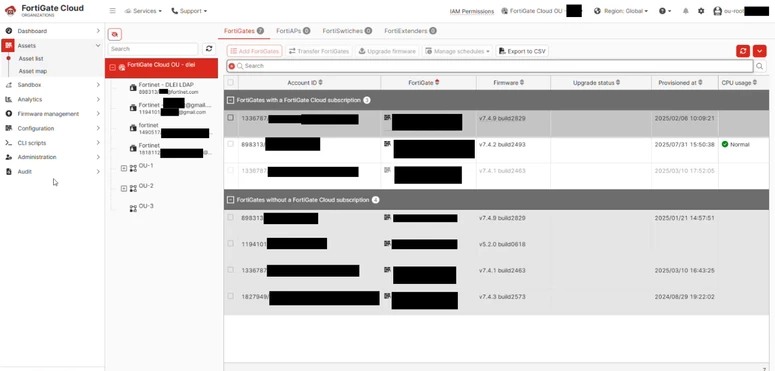Click the Firmware management icon

pyautogui.click(x=8, y=114)
